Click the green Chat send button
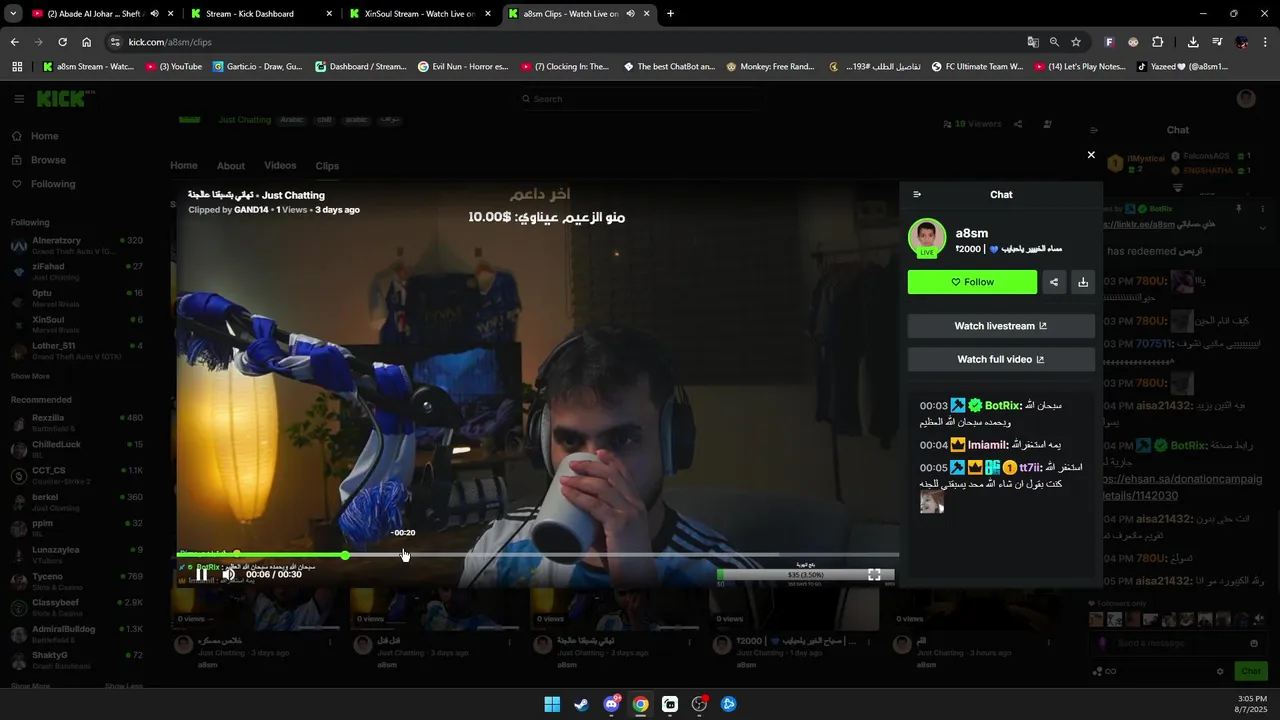The width and height of the screenshot is (1280, 720). point(1251,671)
